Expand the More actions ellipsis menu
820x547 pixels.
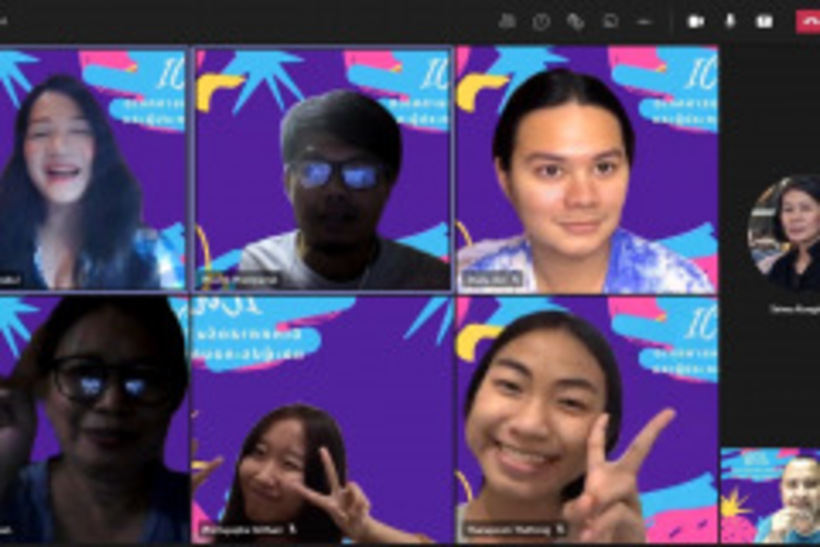(x=644, y=21)
